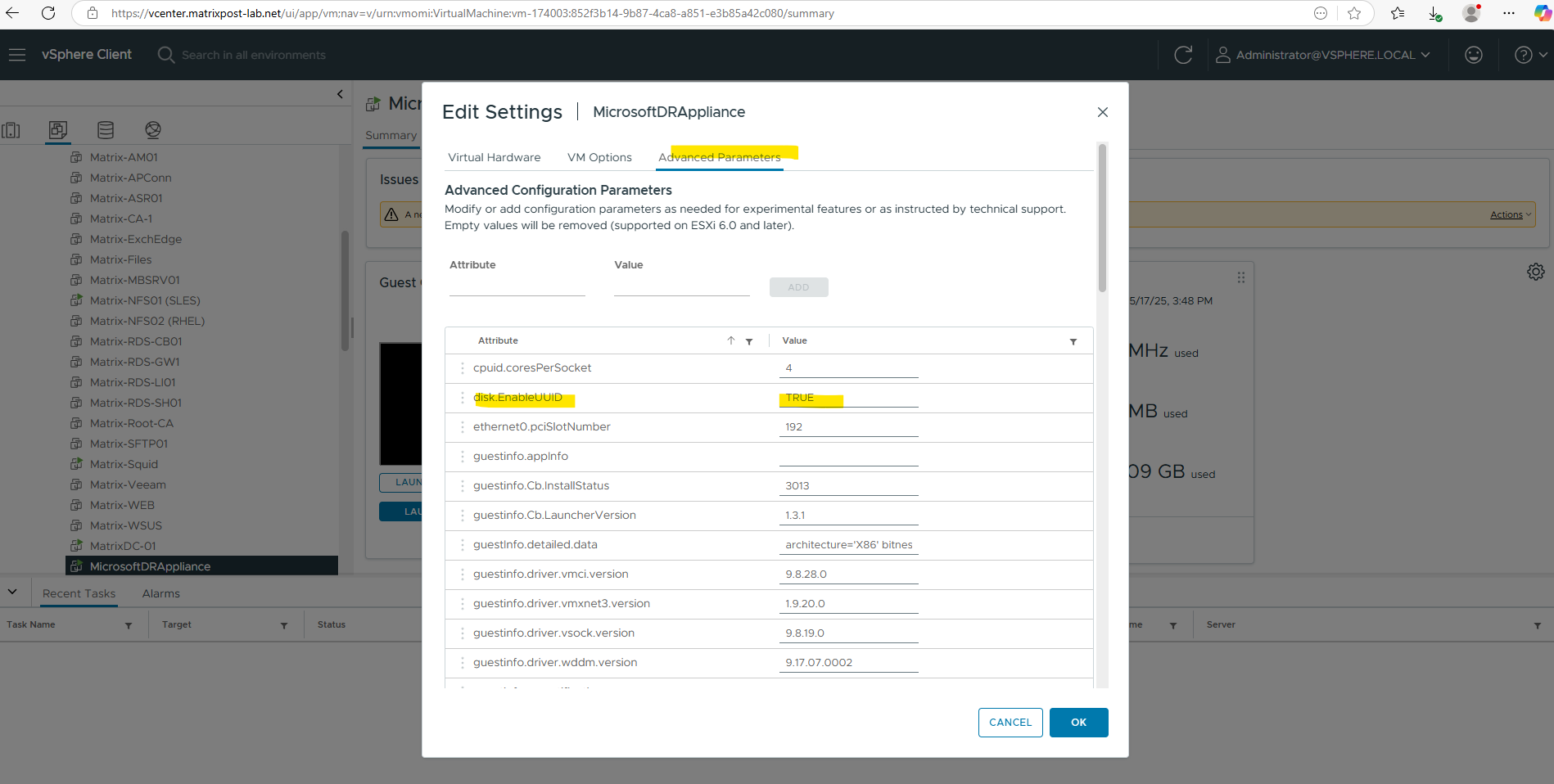Collapse the left navigation pane
This screenshot has height=784, width=1554.
click(340, 94)
